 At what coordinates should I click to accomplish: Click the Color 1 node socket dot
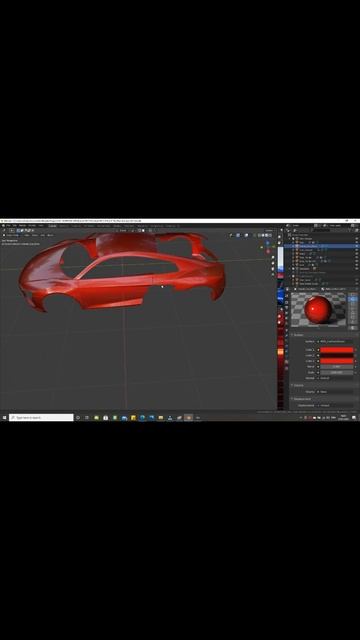(x=318, y=350)
